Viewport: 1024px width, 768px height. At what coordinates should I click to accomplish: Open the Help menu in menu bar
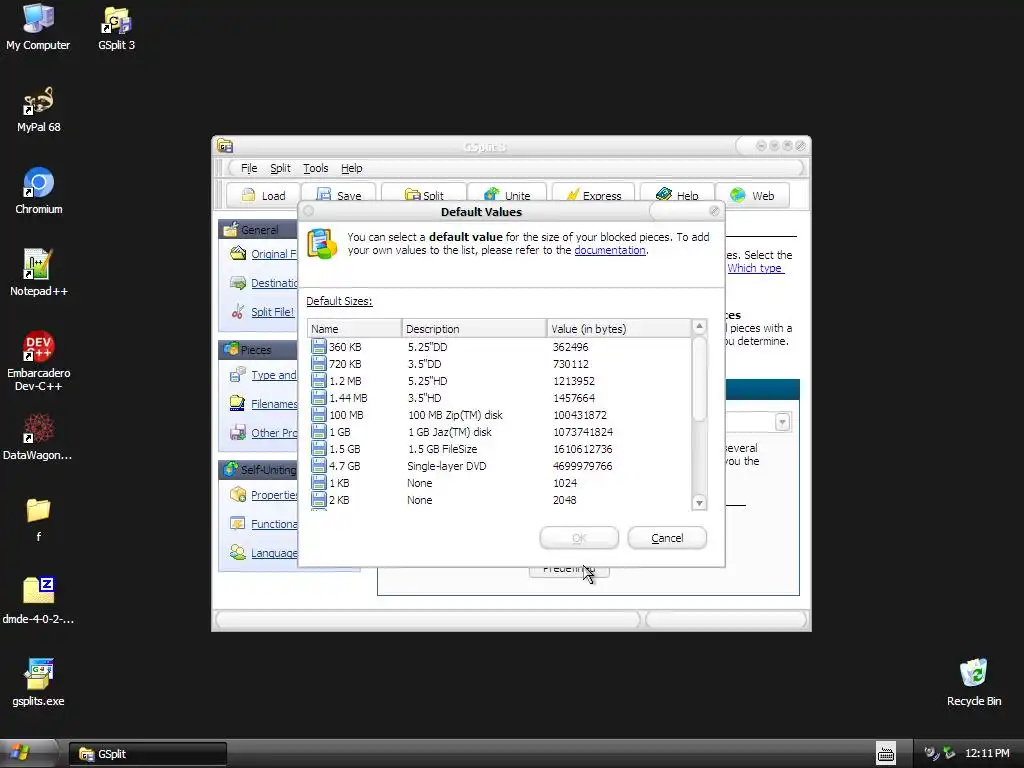pyautogui.click(x=351, y=168)
